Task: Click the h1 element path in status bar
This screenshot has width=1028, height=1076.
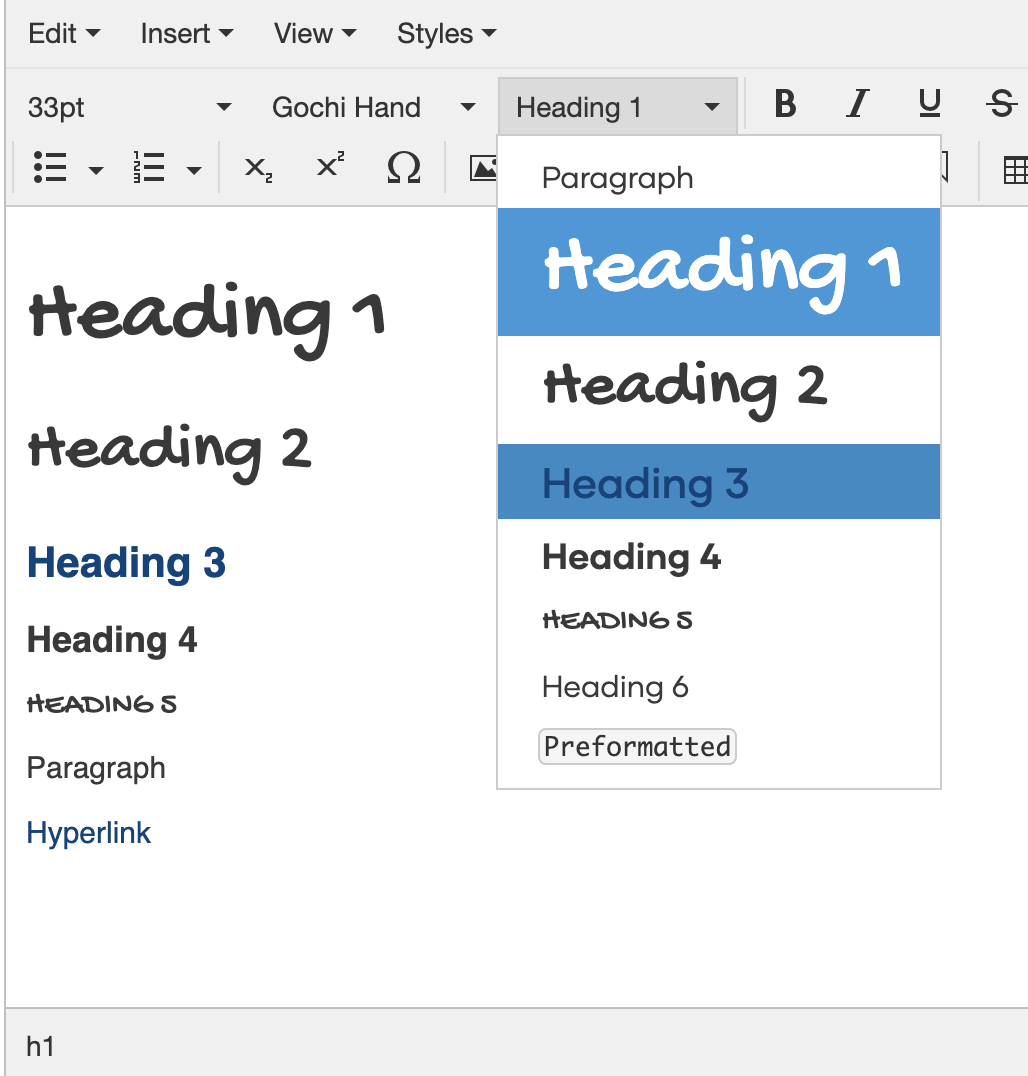Action: coord(40,1046)
